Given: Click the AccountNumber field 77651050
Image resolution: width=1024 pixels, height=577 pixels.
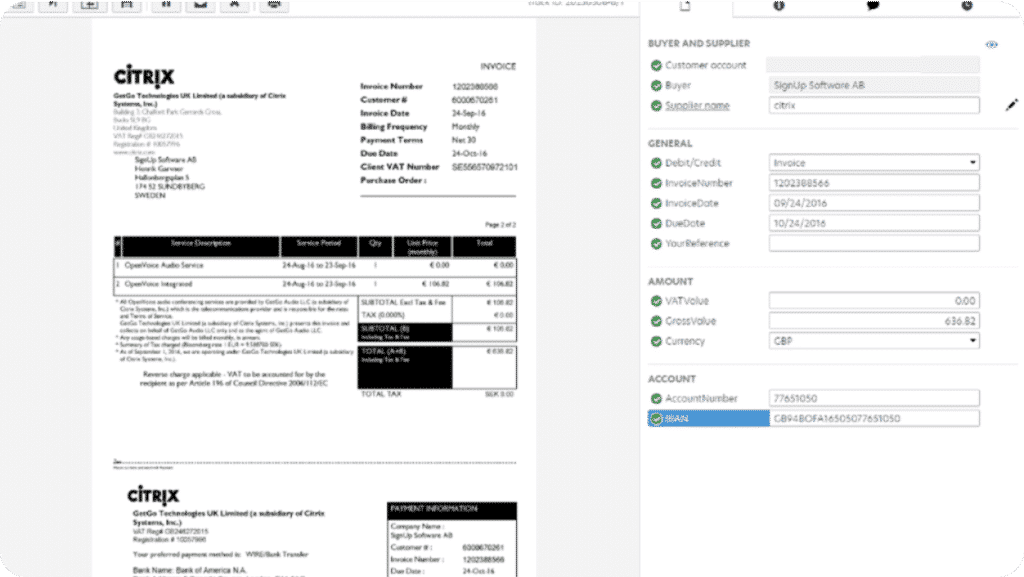Looking at the screenshot, I should (874, 398).
